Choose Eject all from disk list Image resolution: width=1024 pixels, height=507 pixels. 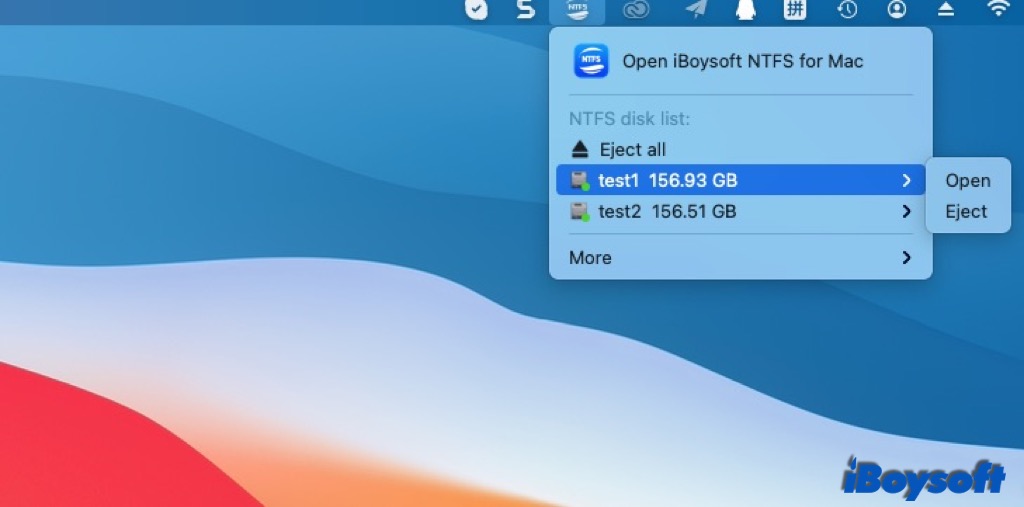pyautogui.click(x=632, y=150)
